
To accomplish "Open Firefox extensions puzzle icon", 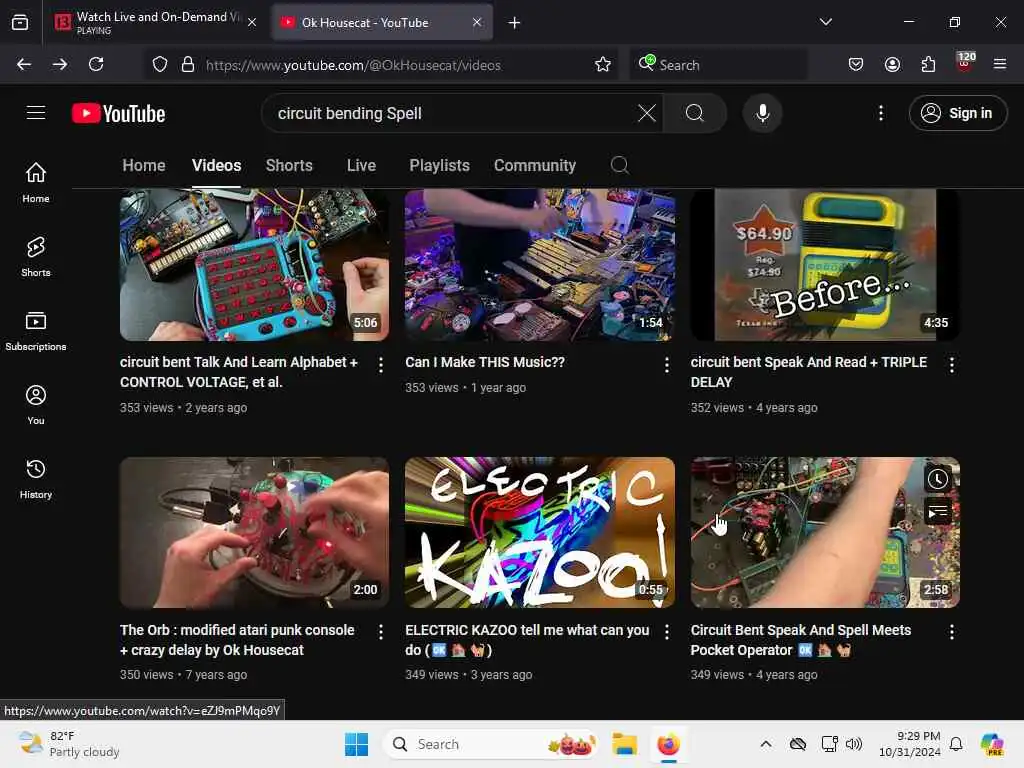I will coord(928,64).
